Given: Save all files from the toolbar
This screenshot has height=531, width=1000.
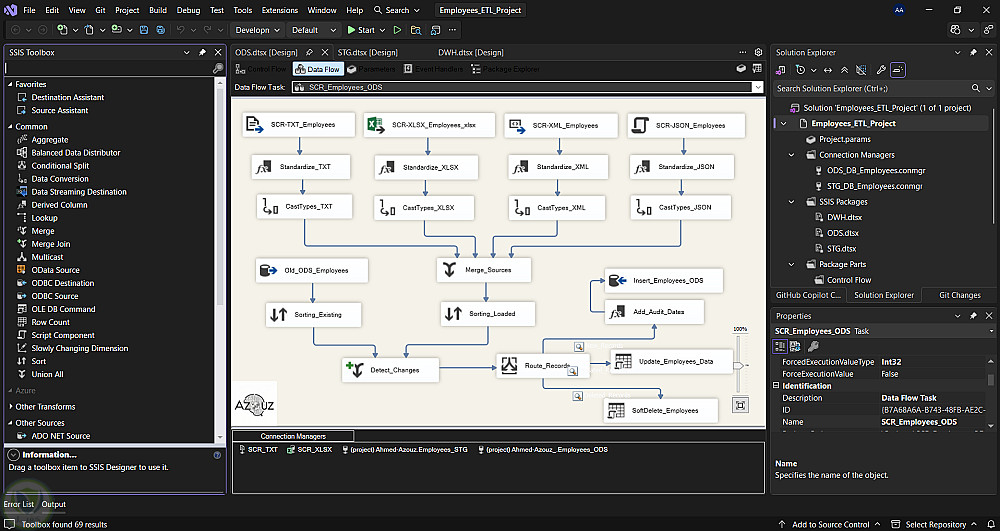Looking at the screenshot, I should [x=160, y=30].
